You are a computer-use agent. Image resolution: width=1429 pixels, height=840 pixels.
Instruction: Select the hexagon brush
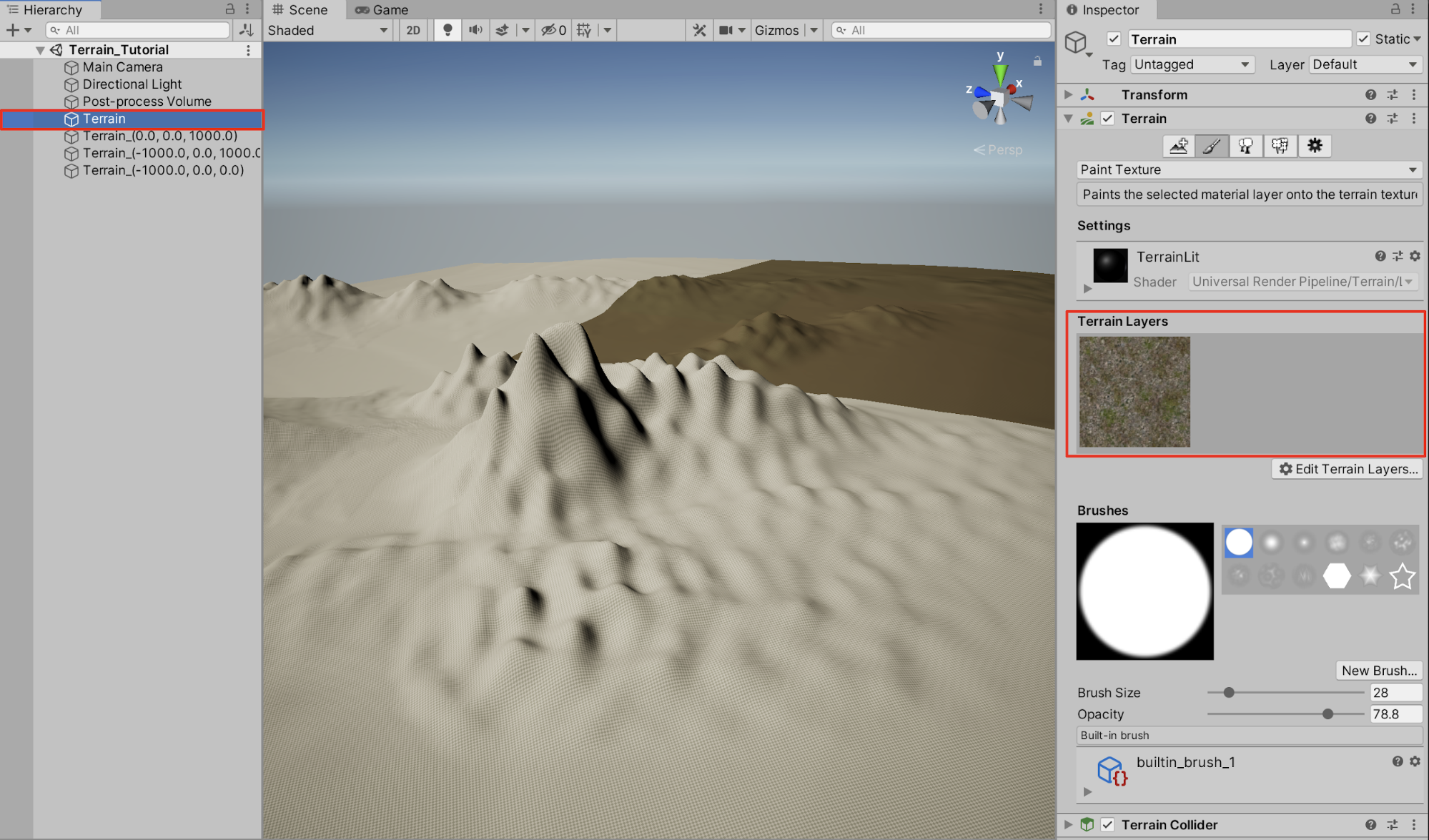1336,575
